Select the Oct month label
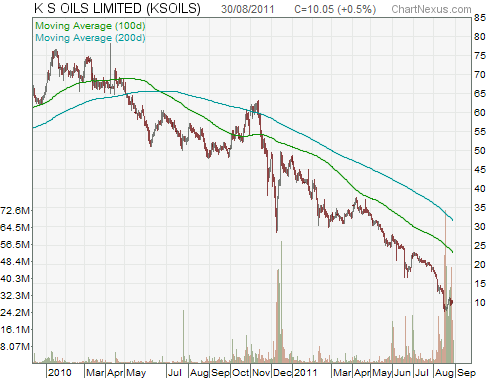The image size is (498, 378). click(240, 372)
